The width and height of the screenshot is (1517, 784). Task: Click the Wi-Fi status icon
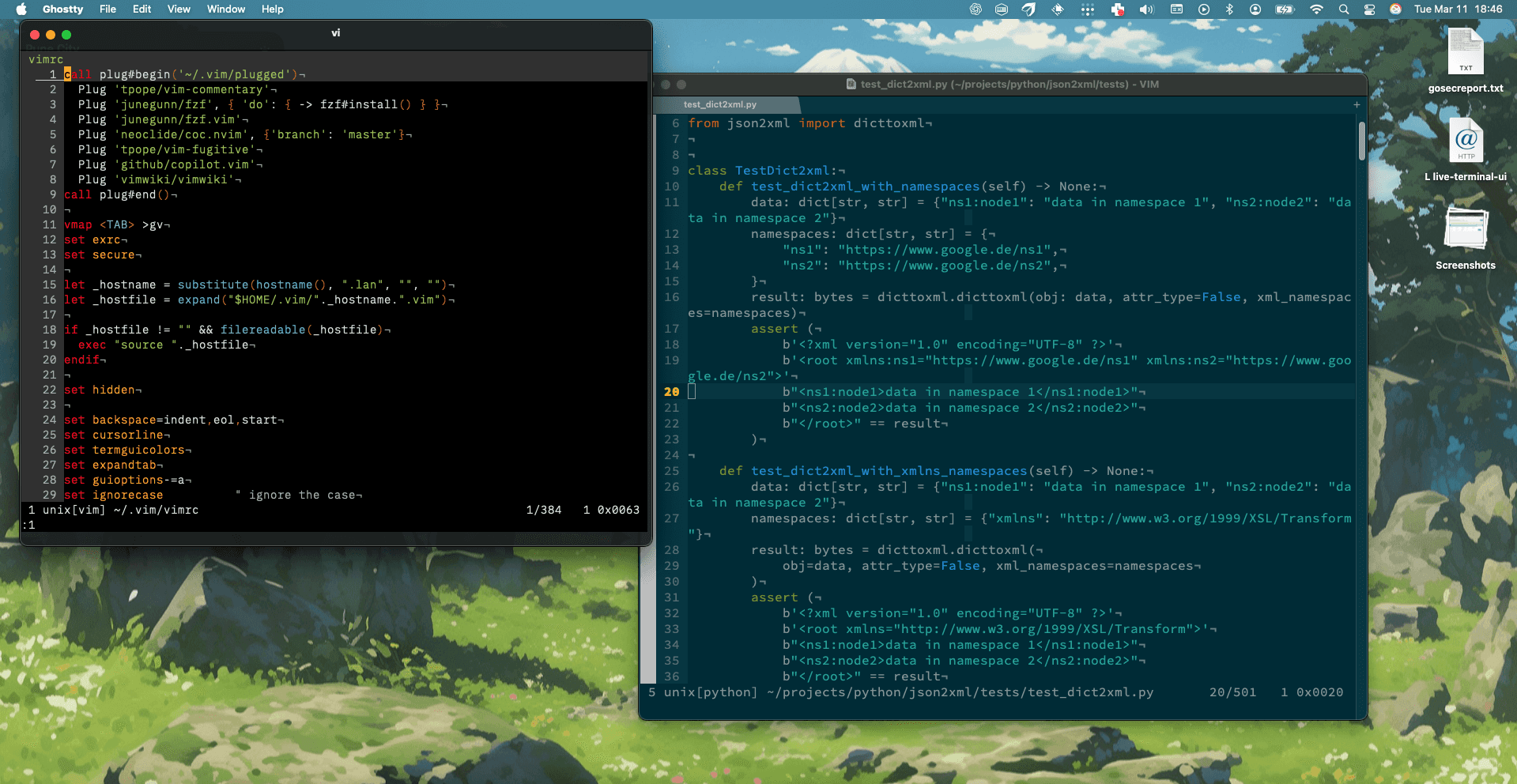1316,9
